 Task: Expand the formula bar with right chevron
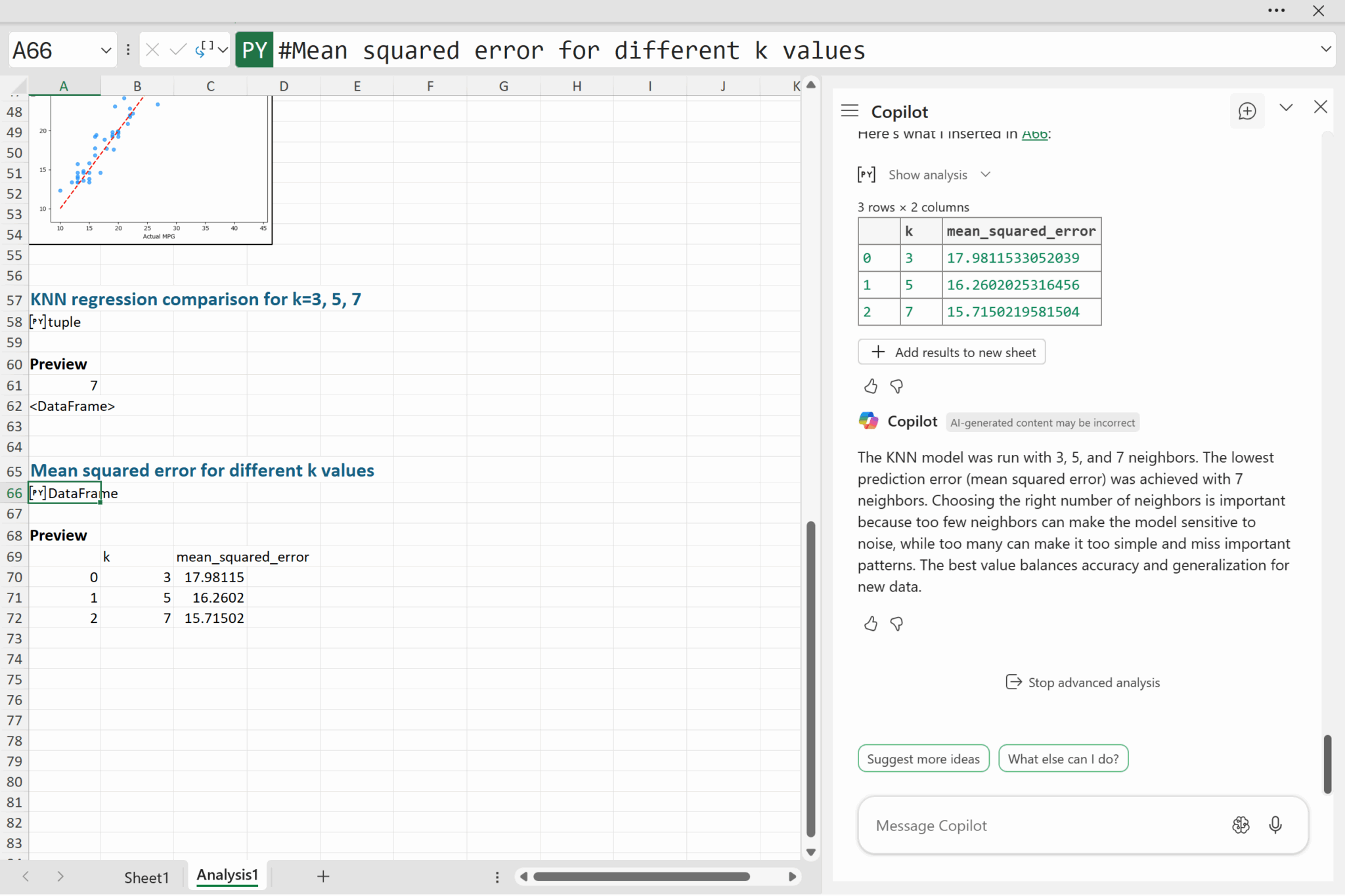click(1325, 49)
